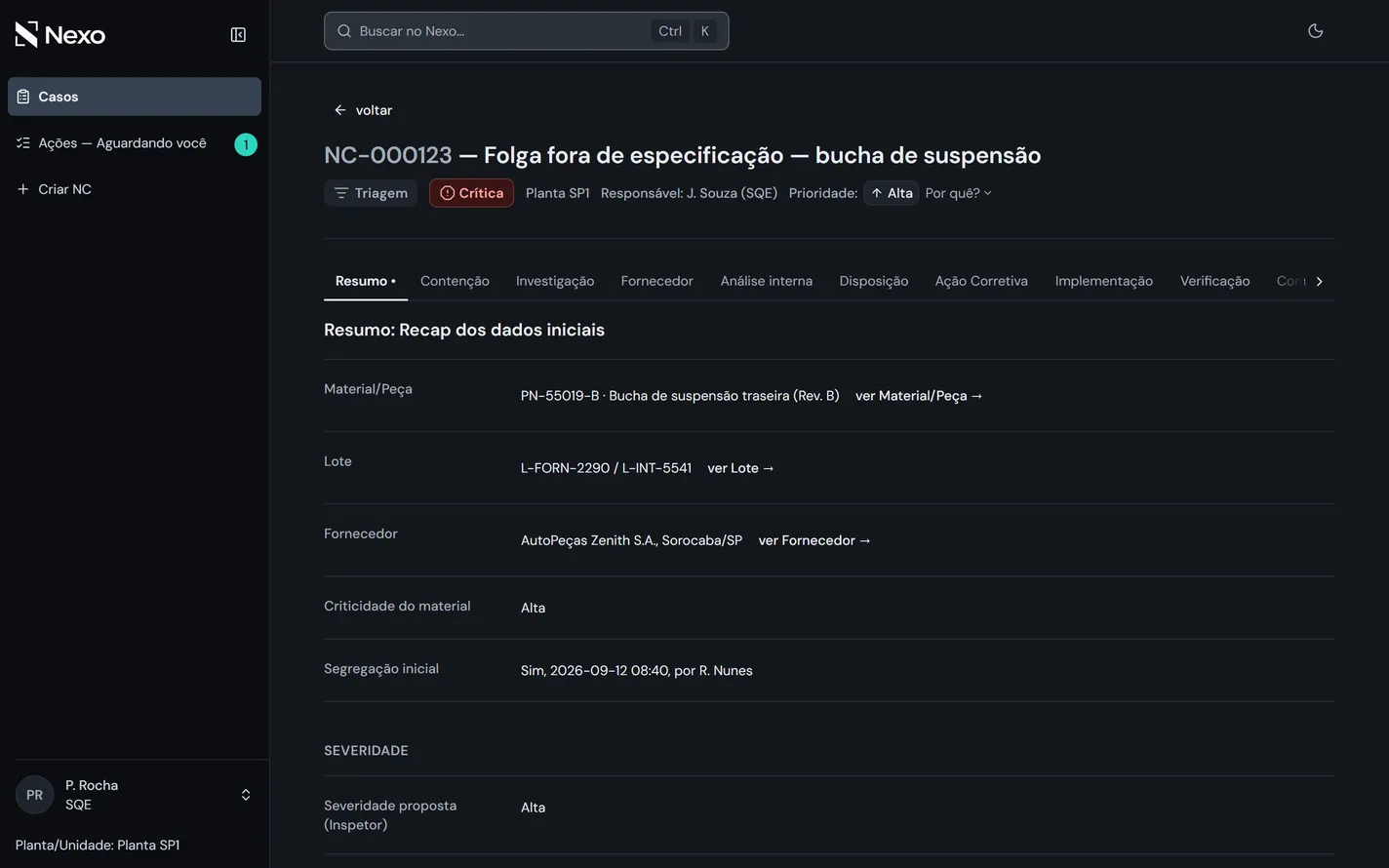This screenshot has width=1389, height=868.
Task: Click the notification badge showing 1
Action: pyautogui.click(x=246, y=144)
